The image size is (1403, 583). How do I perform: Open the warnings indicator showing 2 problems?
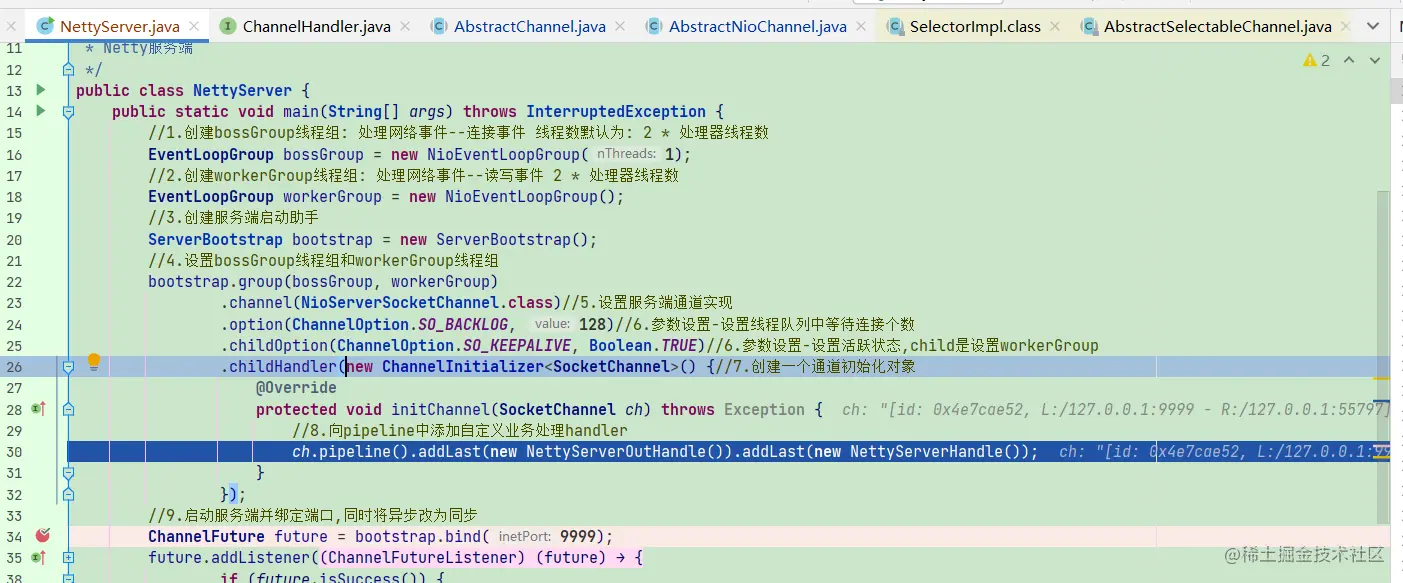click(1316, 61)
